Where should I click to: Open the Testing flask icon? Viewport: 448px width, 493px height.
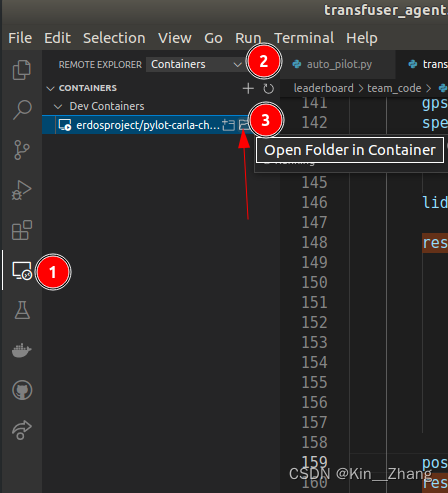(22, 310)
